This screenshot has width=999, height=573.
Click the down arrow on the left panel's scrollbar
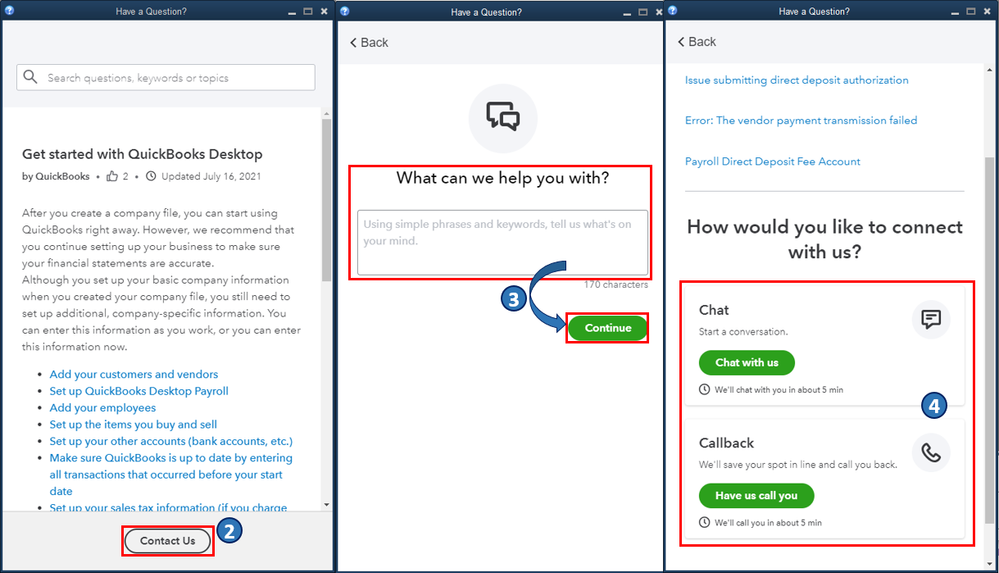coord(326,504)
